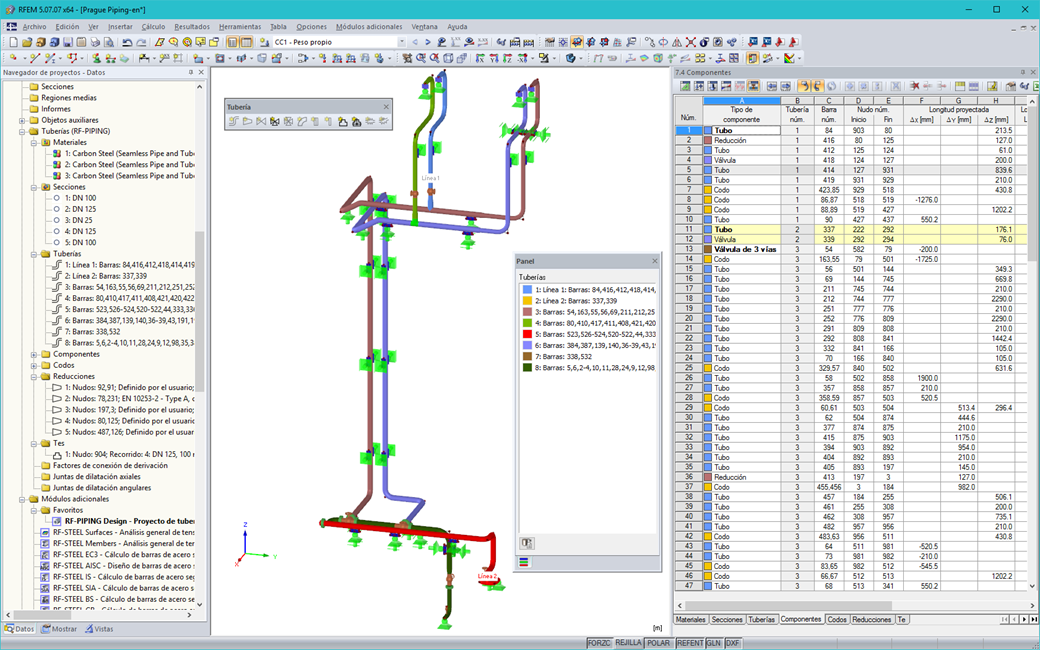
Task: Click valve icon in Tubería toolbar
Action: [261, 121]
